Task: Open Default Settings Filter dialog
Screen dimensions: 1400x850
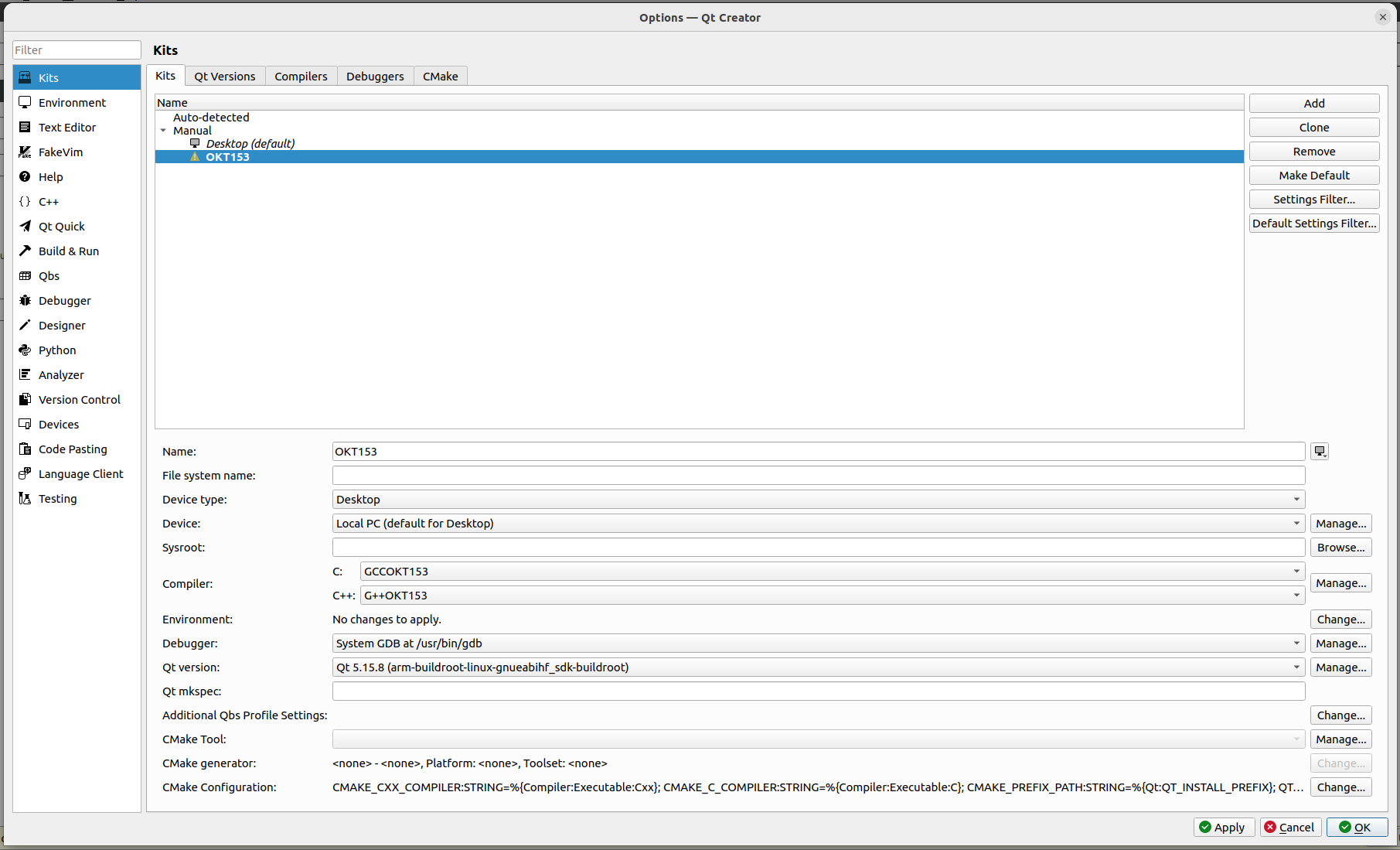Action: (x=1314, y=224)
